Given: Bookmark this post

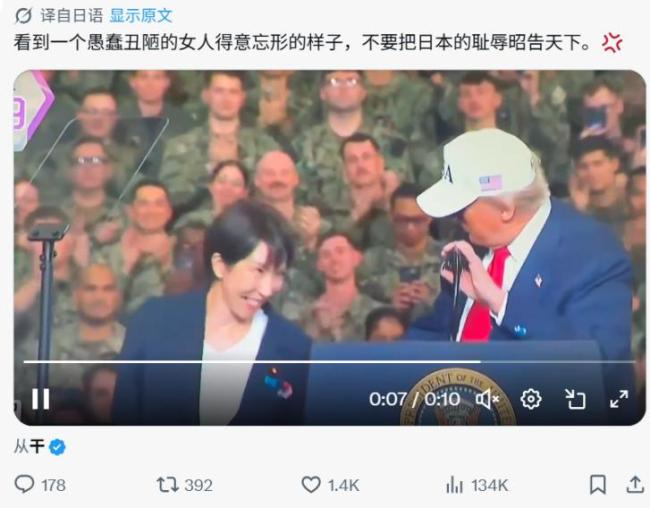Looking at the screenshot, I should [x=597, y=484].
